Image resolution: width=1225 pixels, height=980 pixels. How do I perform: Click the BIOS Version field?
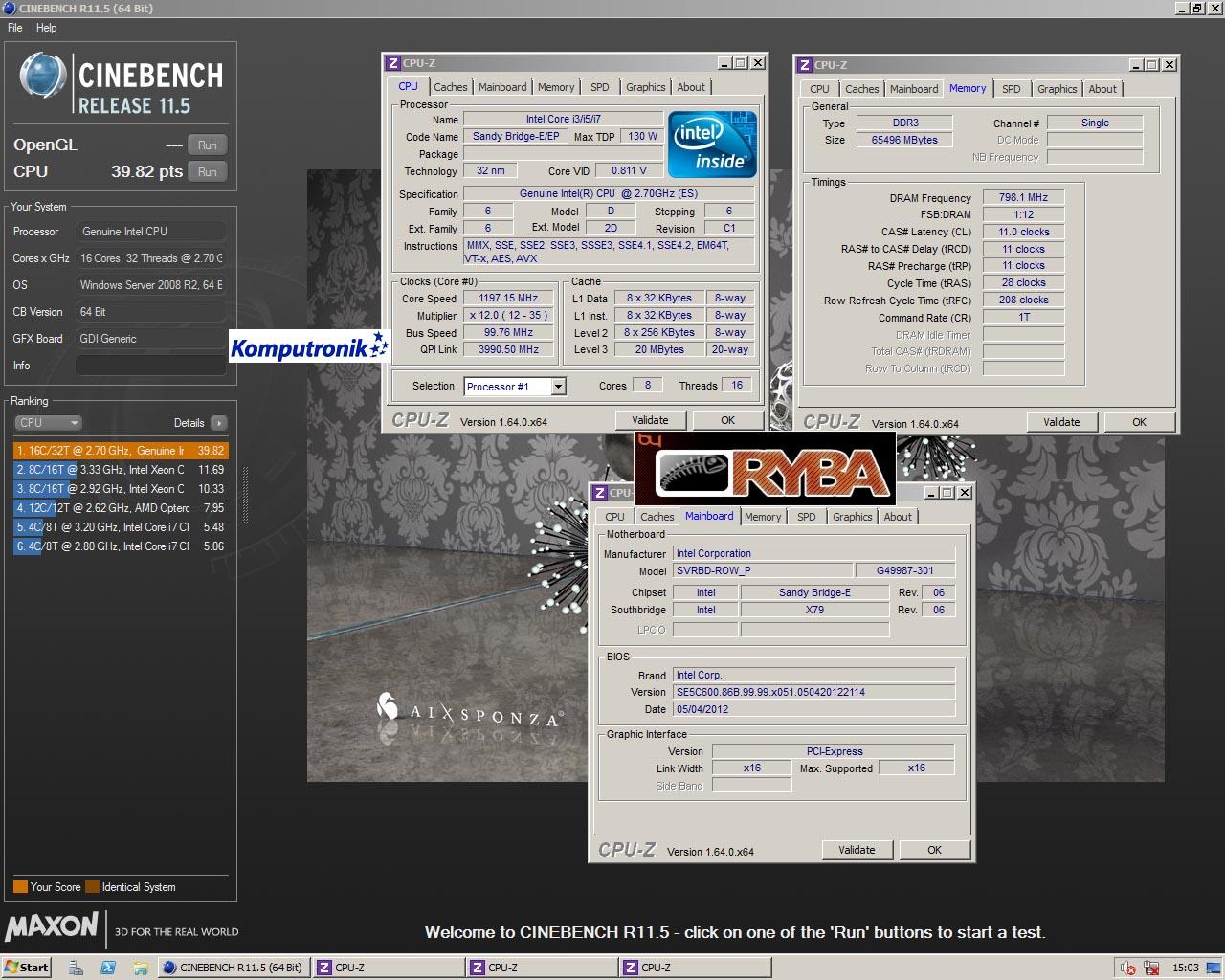click(x=814, y=692)
